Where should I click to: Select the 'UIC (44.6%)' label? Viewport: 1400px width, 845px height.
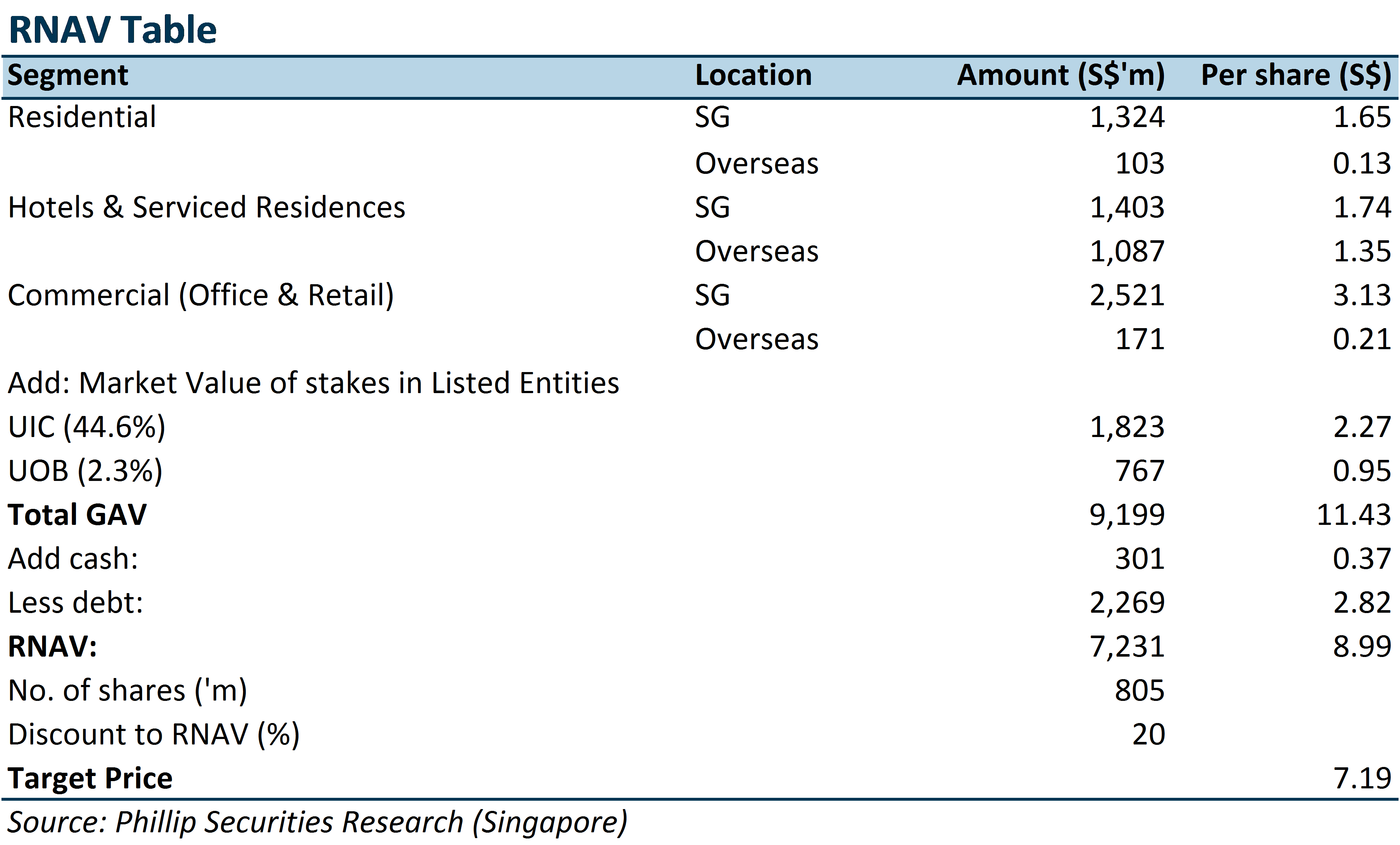[87, 428]
